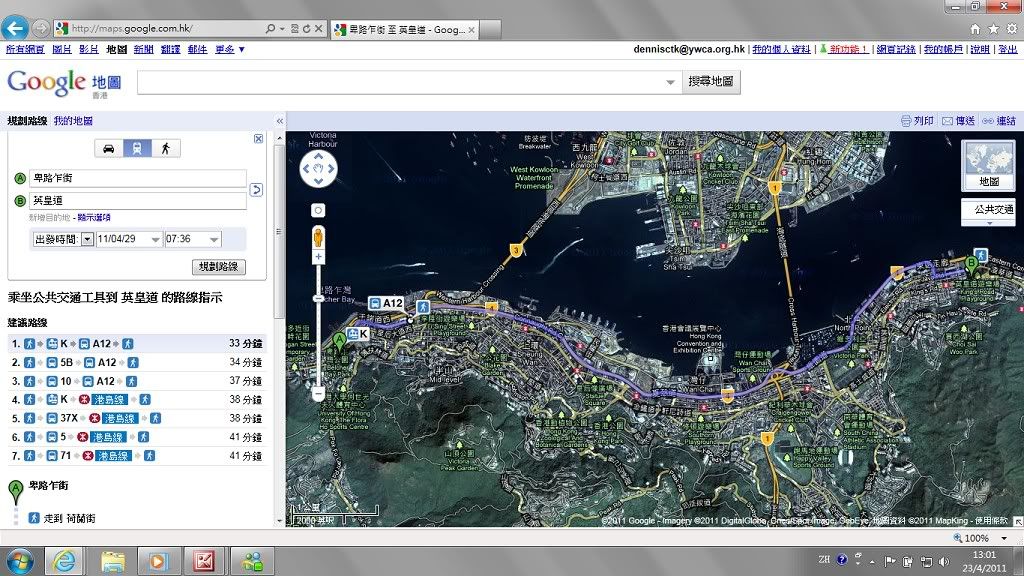1024x576 pixels.
Task: Click the 搜尋地圖 button
Action: (x=711, y=82)
